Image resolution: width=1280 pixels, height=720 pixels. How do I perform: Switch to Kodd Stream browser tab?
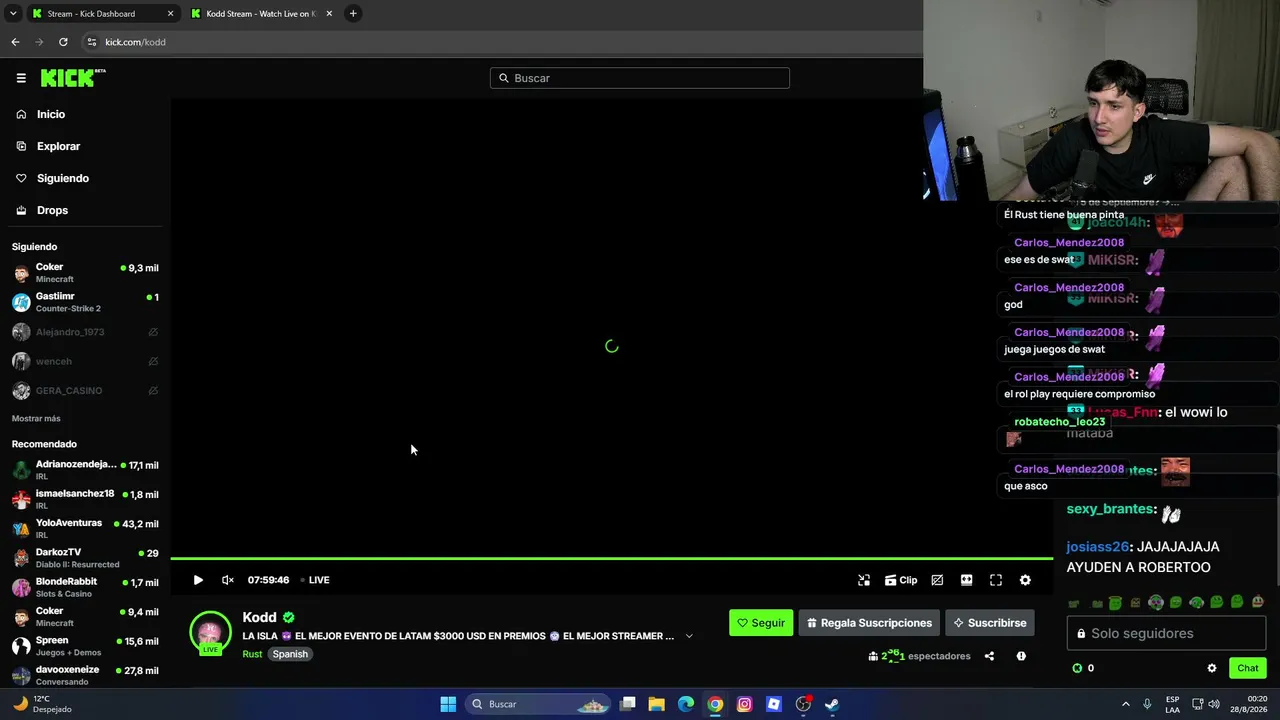coord(260,14)
